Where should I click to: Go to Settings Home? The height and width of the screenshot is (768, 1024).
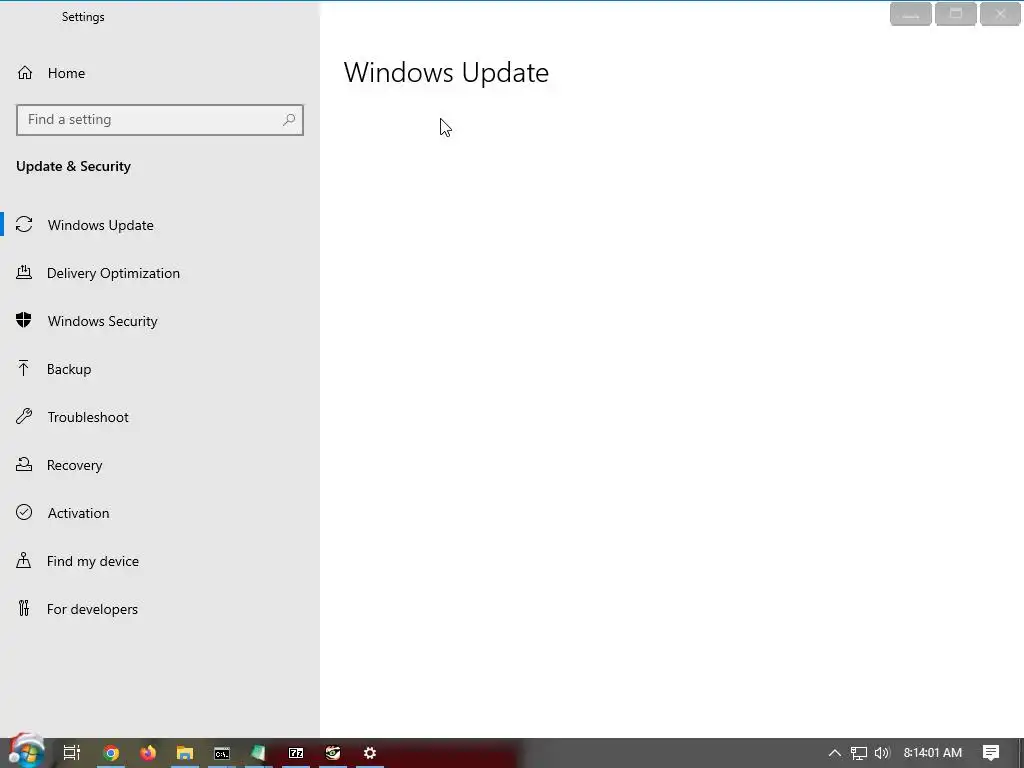pyautogui.click(x=51, y=73)
